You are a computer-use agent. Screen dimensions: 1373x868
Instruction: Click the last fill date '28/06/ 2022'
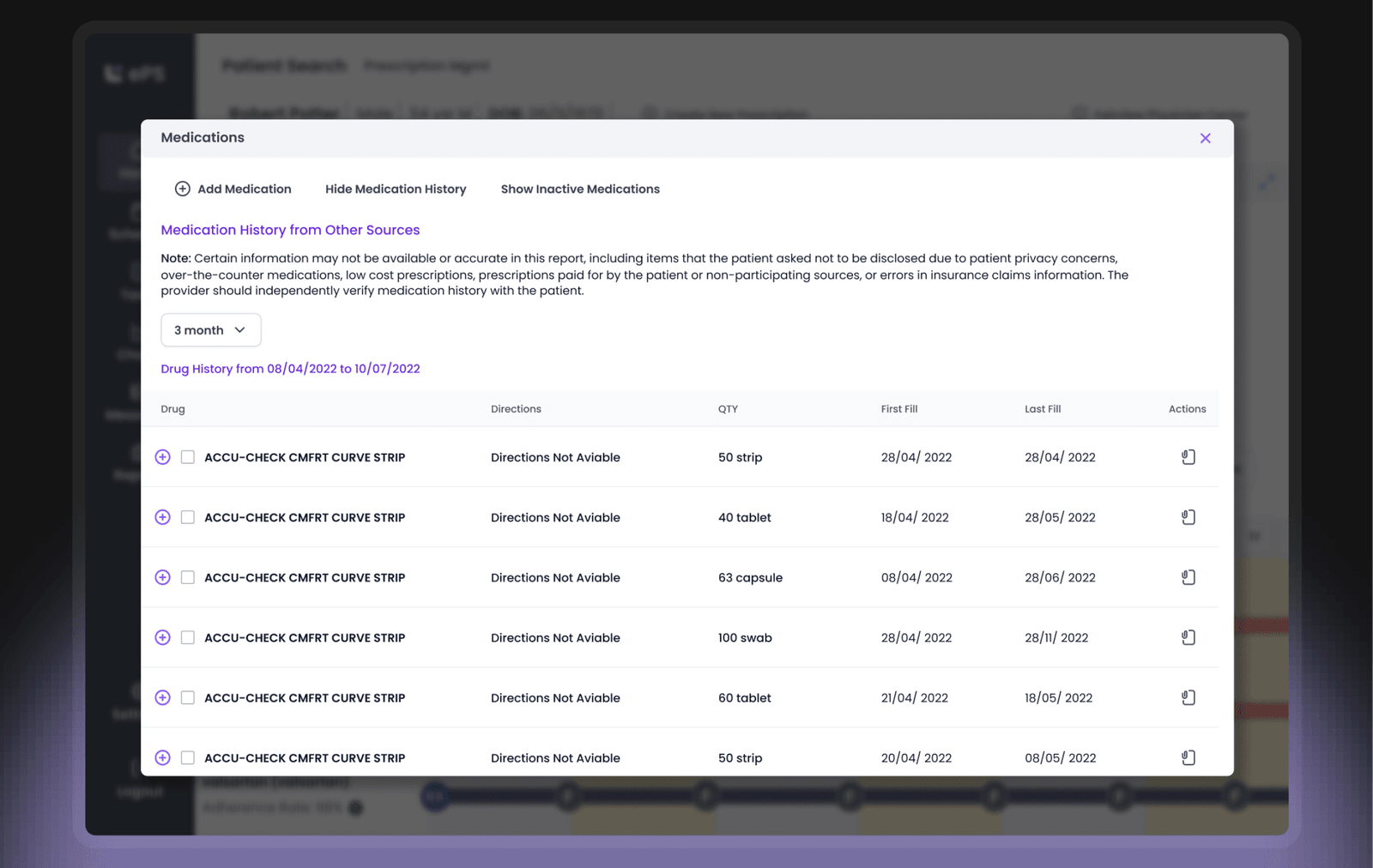[1060, 577]
